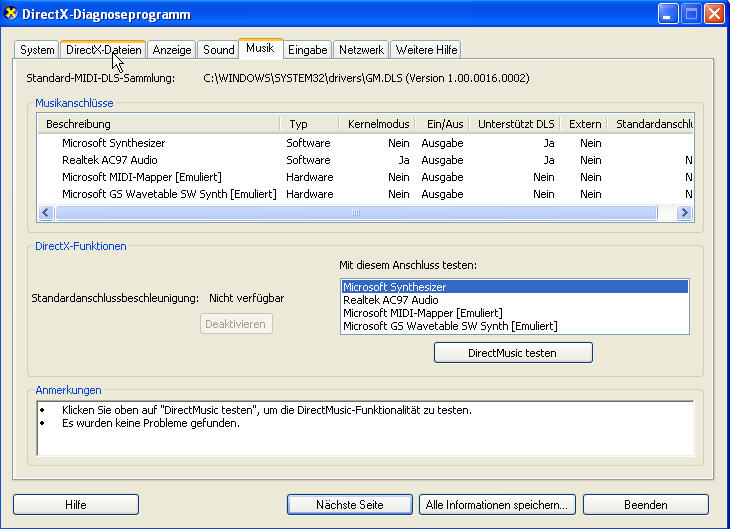Click the DirectX icon in title bar
The width and height of the screenshot is (730, 529).
[10, 14]
